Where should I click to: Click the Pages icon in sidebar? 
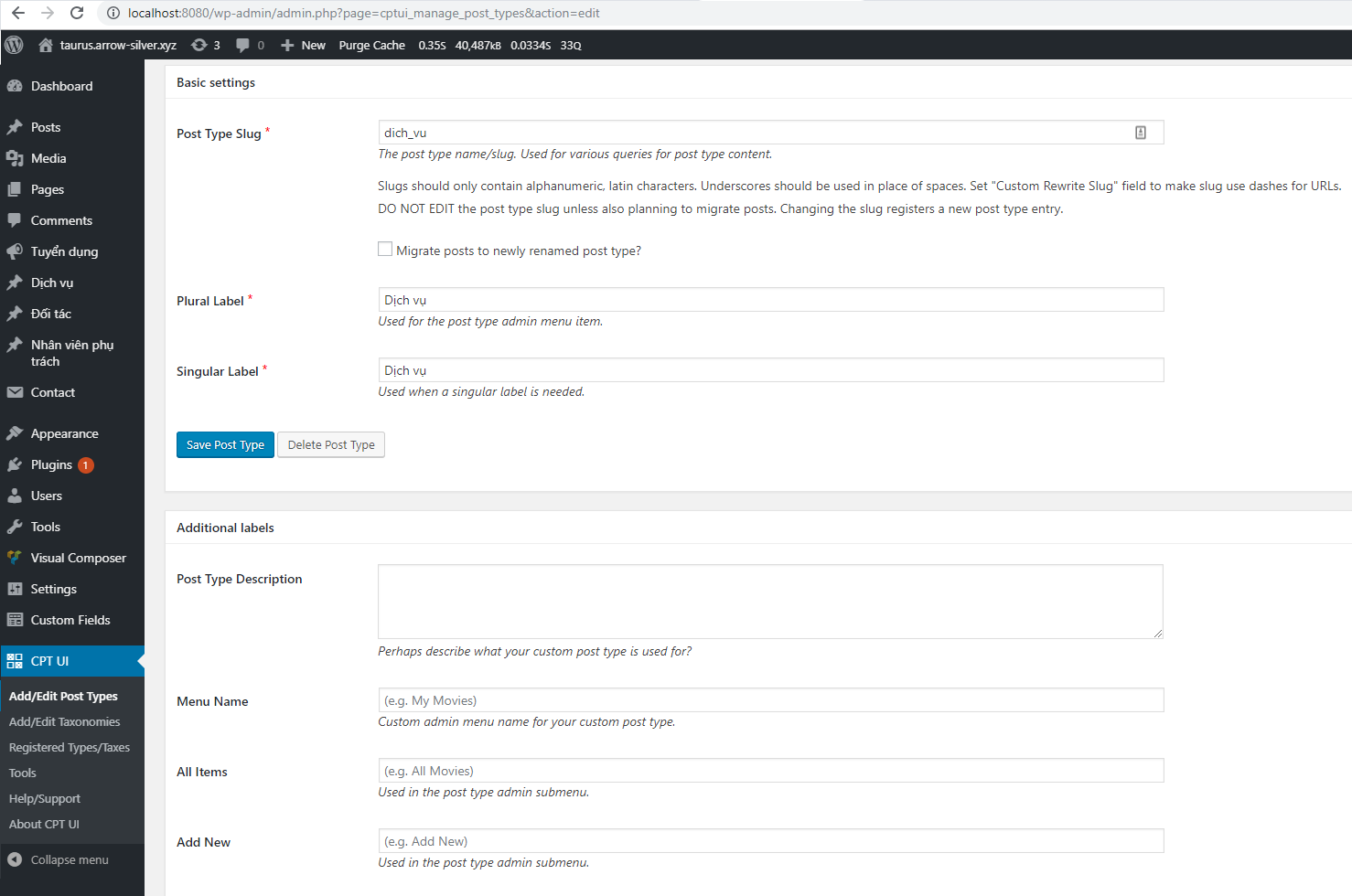15,189
